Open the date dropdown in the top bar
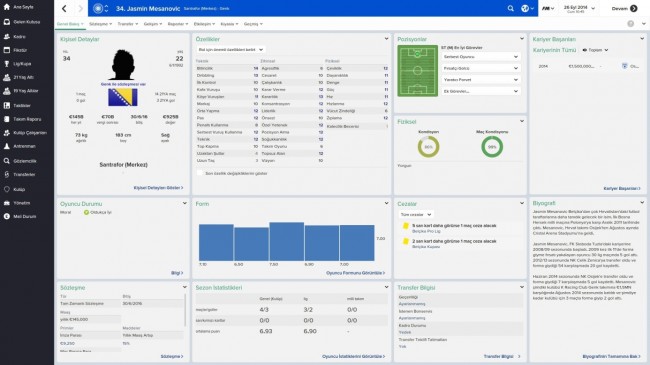Screen dimensions: 650x365 (x=578, y=8)
